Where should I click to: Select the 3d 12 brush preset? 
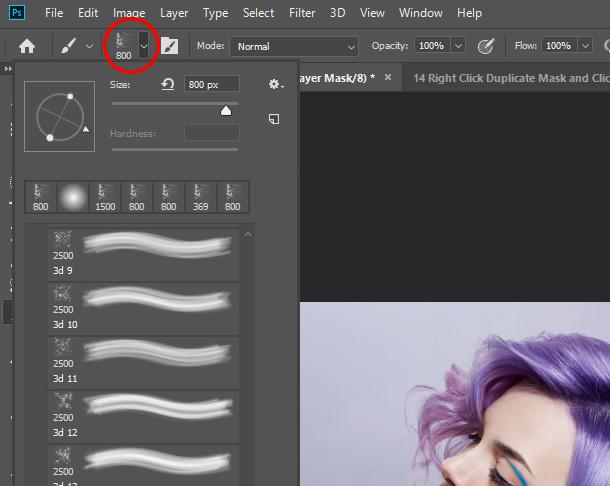tap(143, 416)
